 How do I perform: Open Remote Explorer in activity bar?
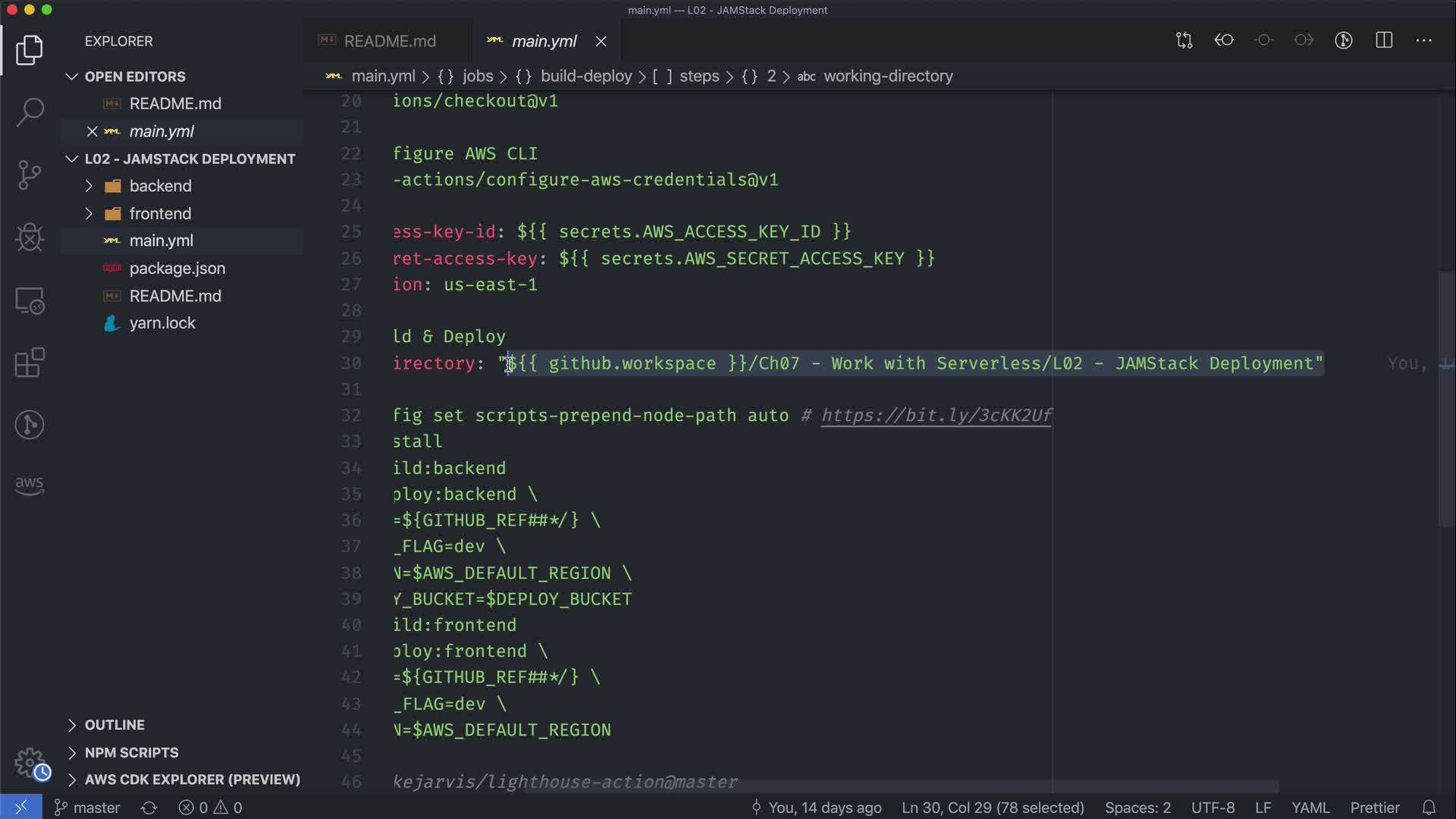click(x=30, y=300)
